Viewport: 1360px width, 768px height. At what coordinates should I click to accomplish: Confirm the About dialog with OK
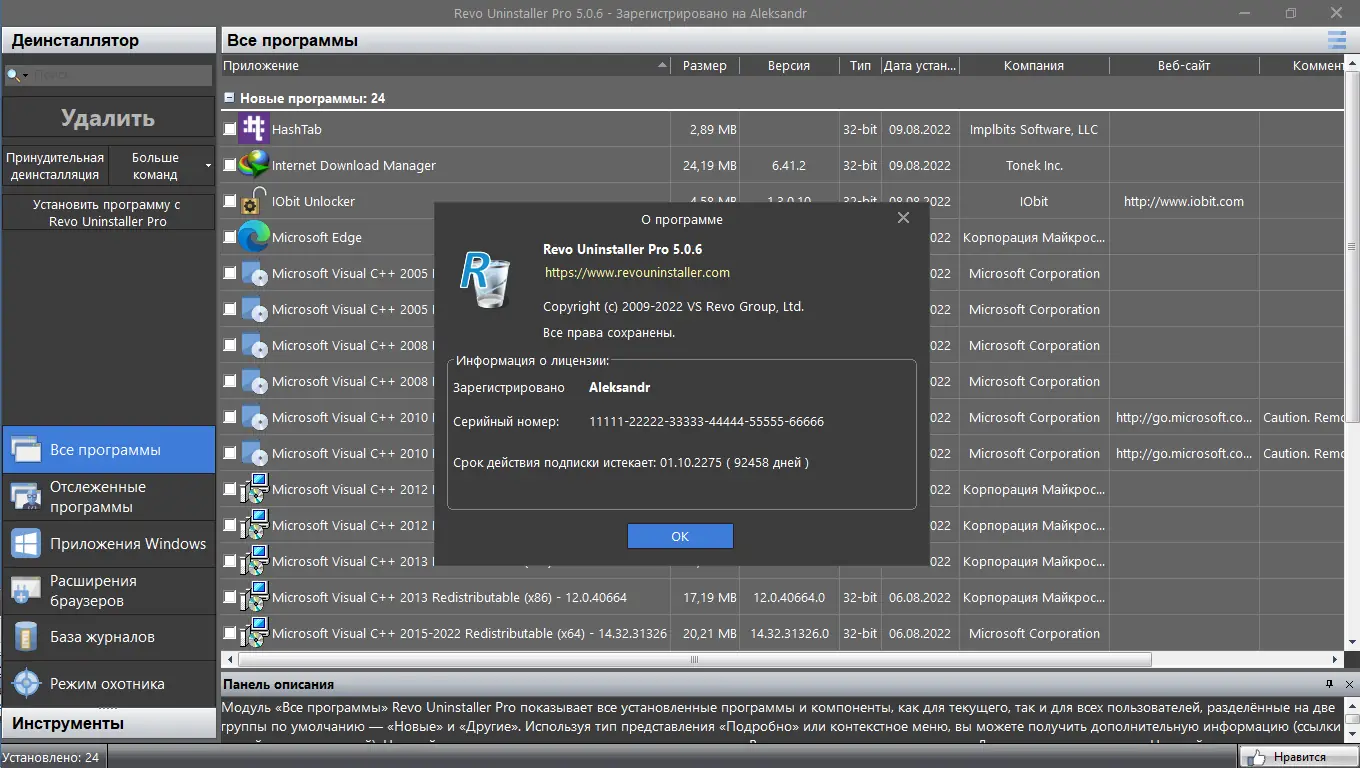coord(680,536)
